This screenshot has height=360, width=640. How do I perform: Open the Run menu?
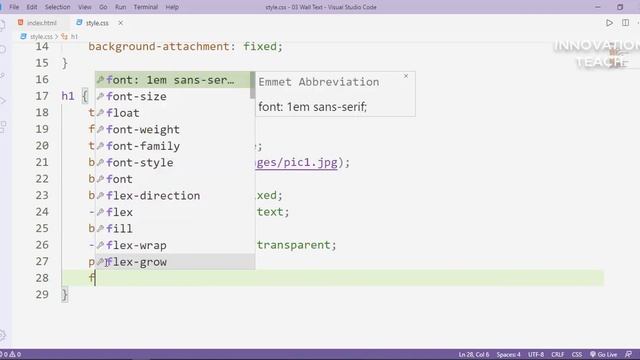click(120, 7)
